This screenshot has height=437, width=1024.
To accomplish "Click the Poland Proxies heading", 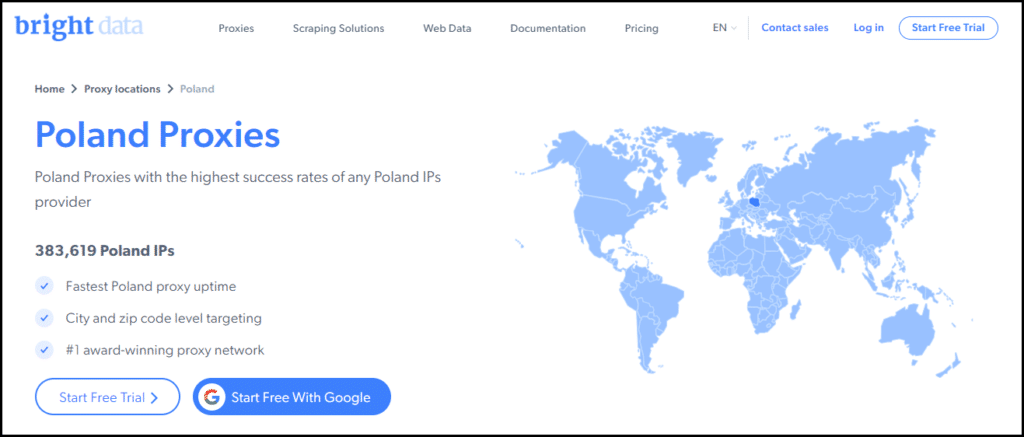I will (x=157, y=135).
